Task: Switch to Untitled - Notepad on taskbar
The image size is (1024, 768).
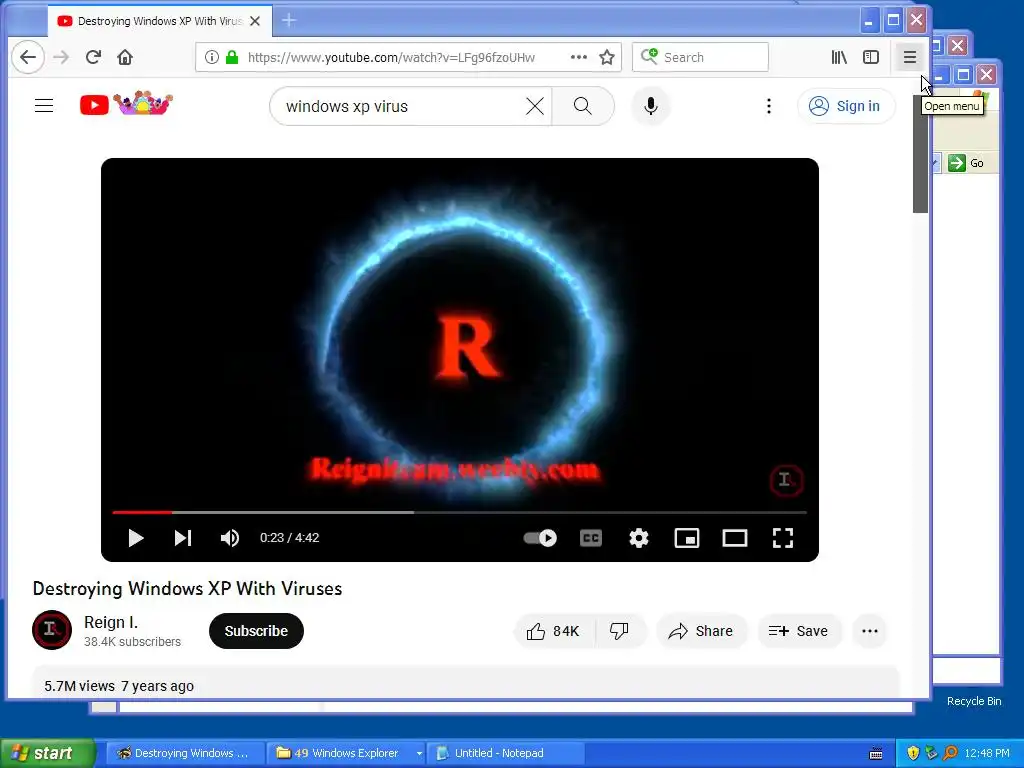Action: pyautogui.click(x=504, y=753)
